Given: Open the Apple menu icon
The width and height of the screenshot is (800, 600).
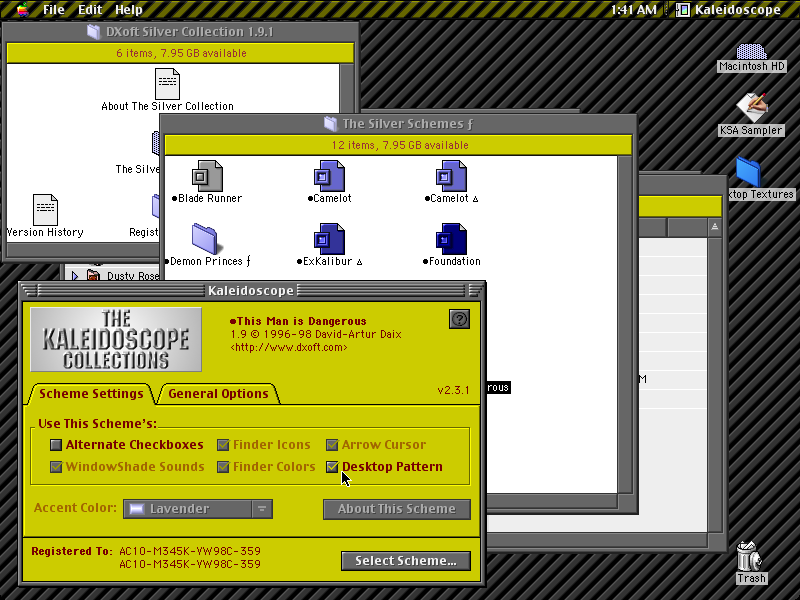Looking at the screenshot, I should point(22,9).
